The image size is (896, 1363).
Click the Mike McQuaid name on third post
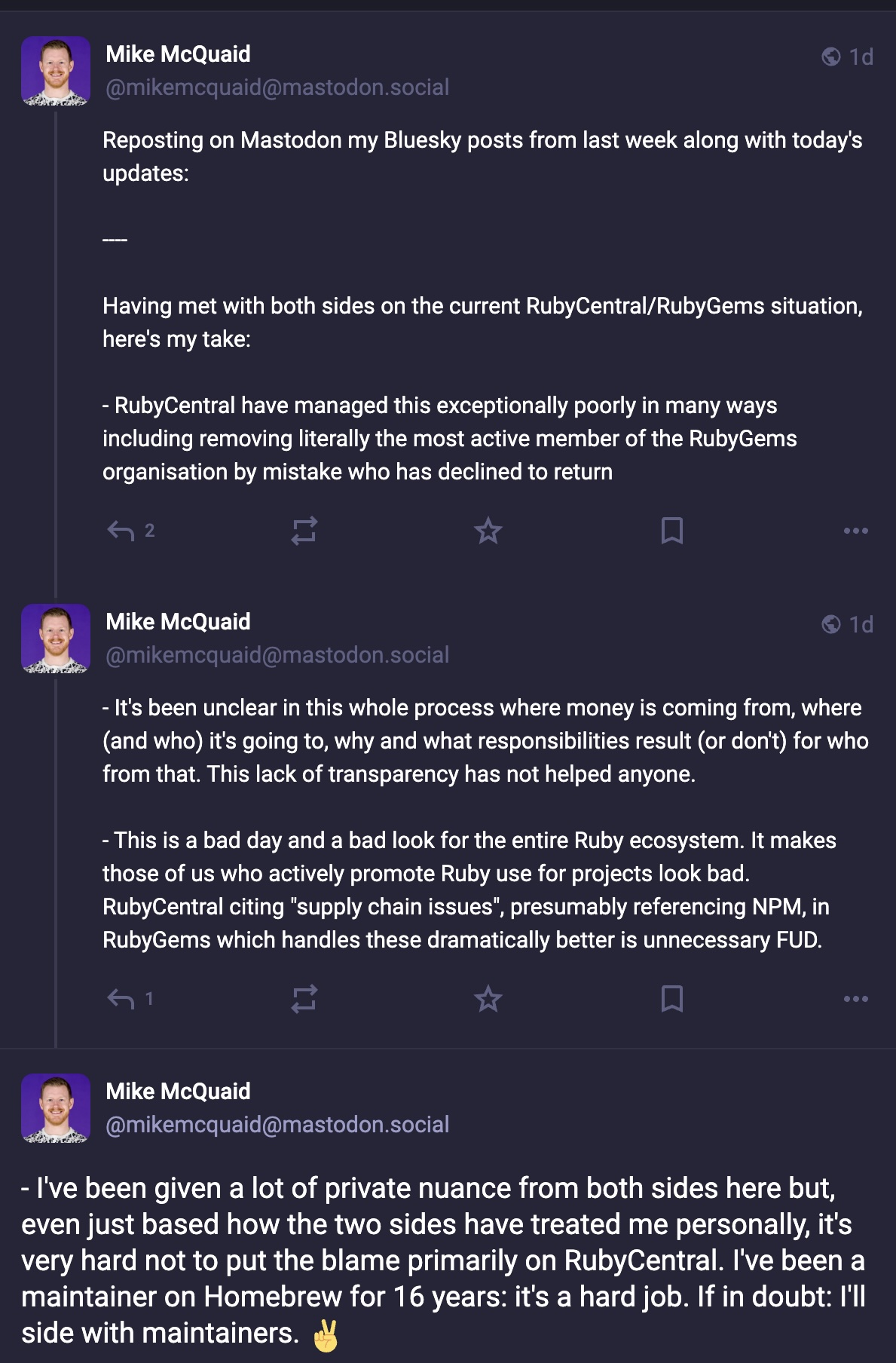[x=178, y=1092]
